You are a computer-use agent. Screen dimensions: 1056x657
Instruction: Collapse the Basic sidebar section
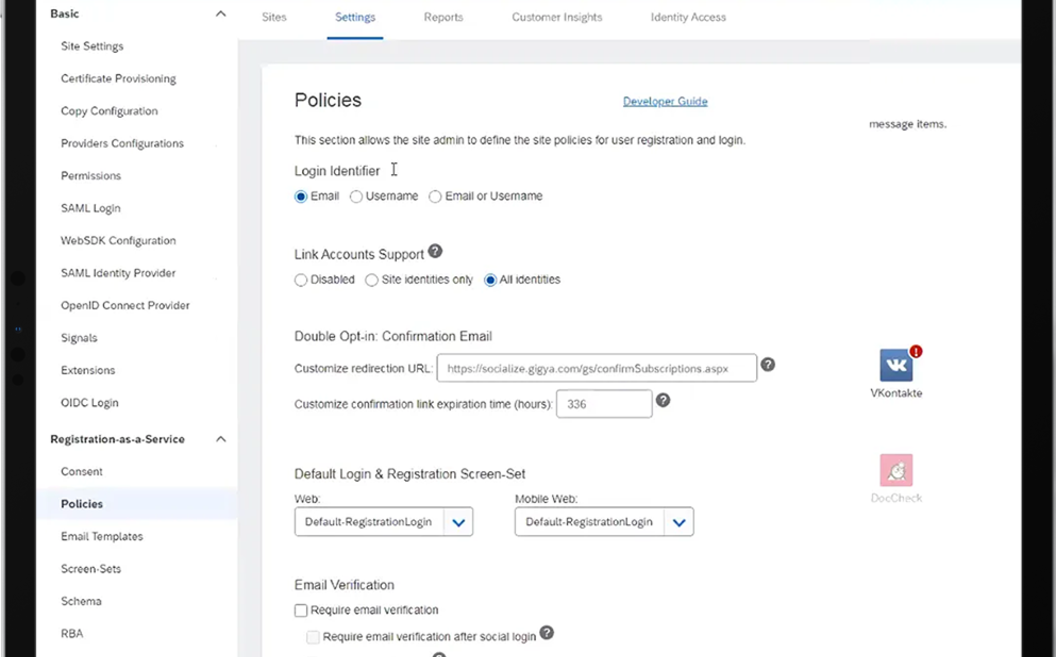pos(220,13)
